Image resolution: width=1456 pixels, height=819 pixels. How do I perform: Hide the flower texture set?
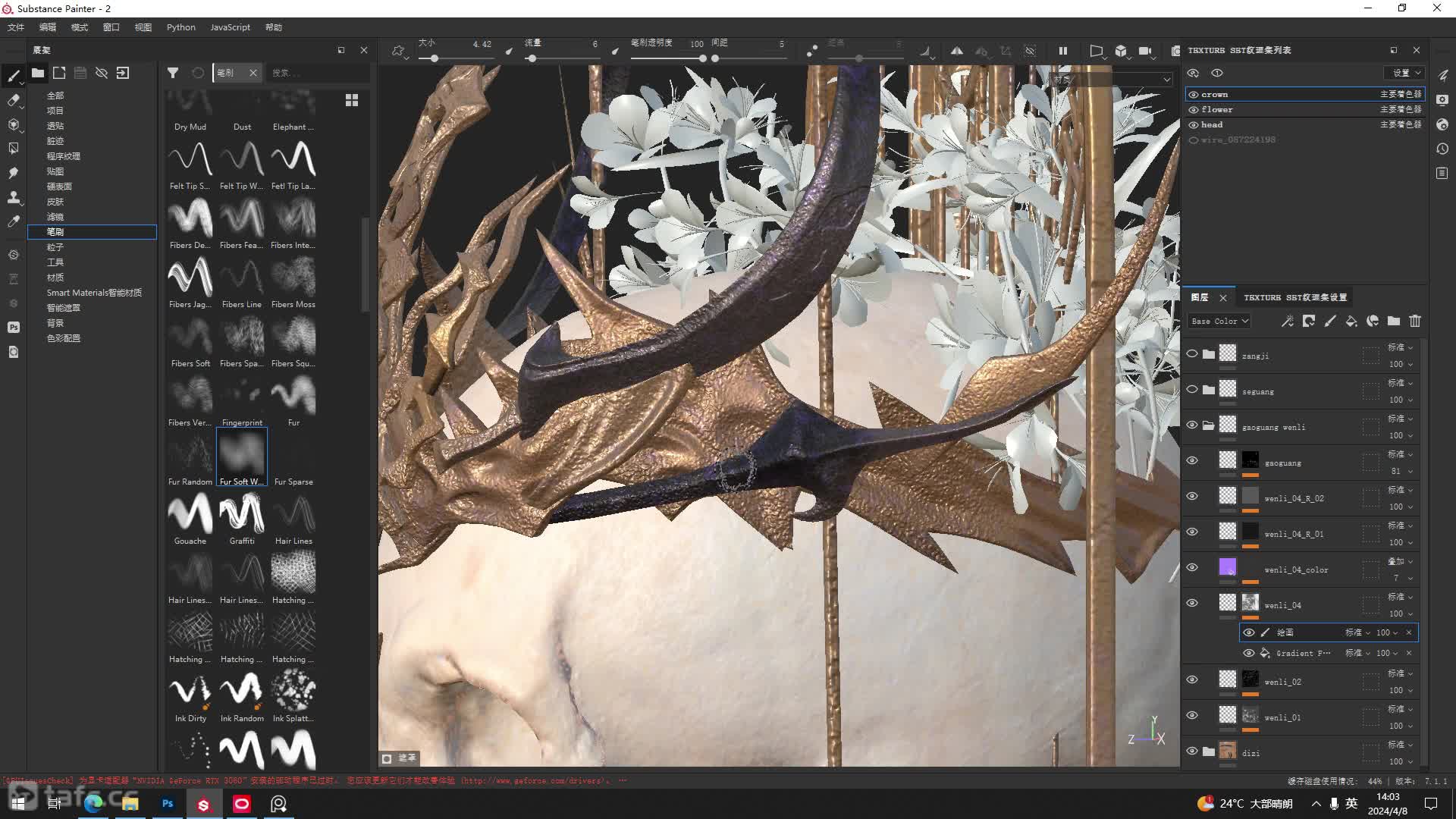[1194, 110]
